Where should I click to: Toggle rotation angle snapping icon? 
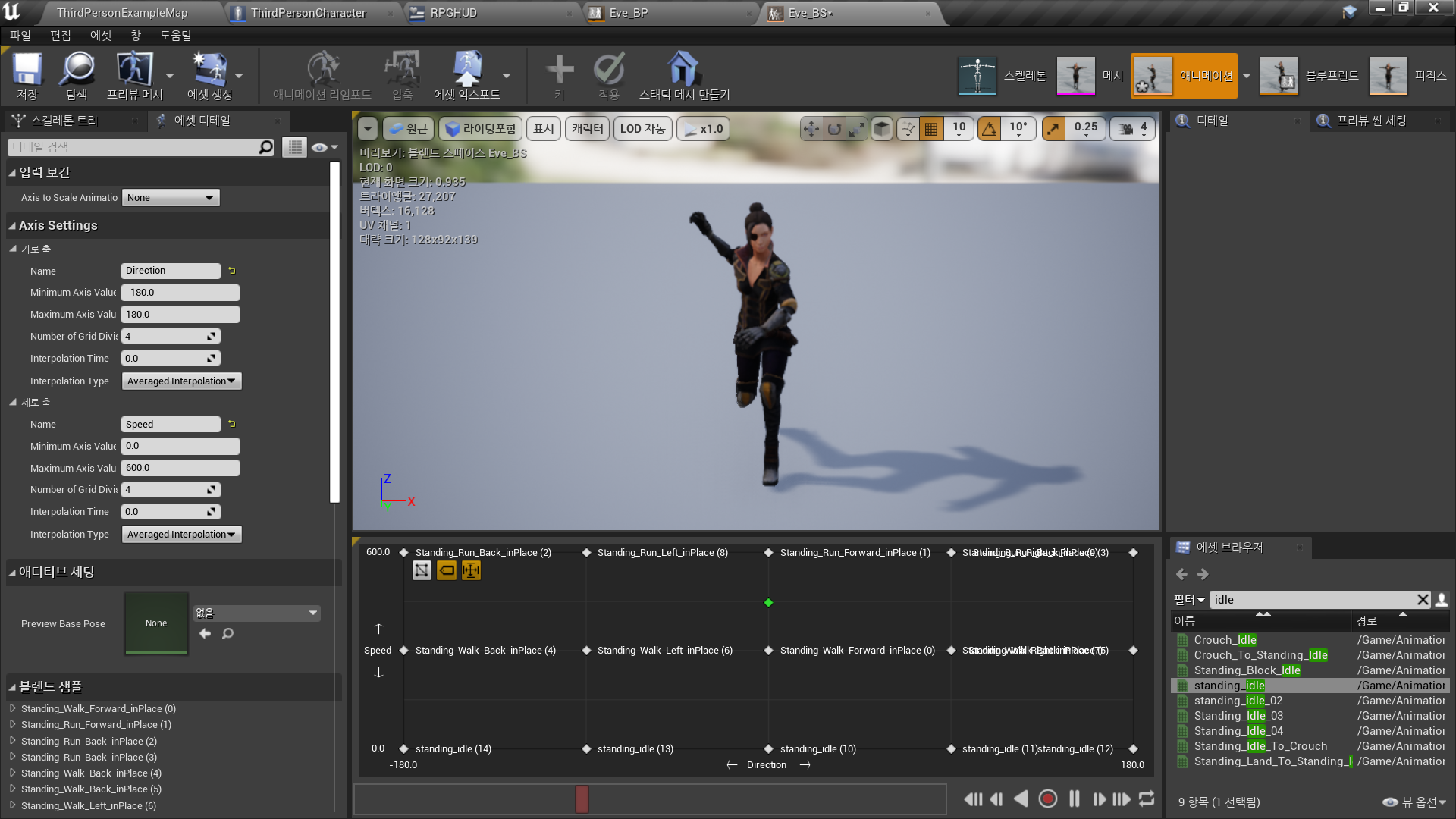pos(989,129)
